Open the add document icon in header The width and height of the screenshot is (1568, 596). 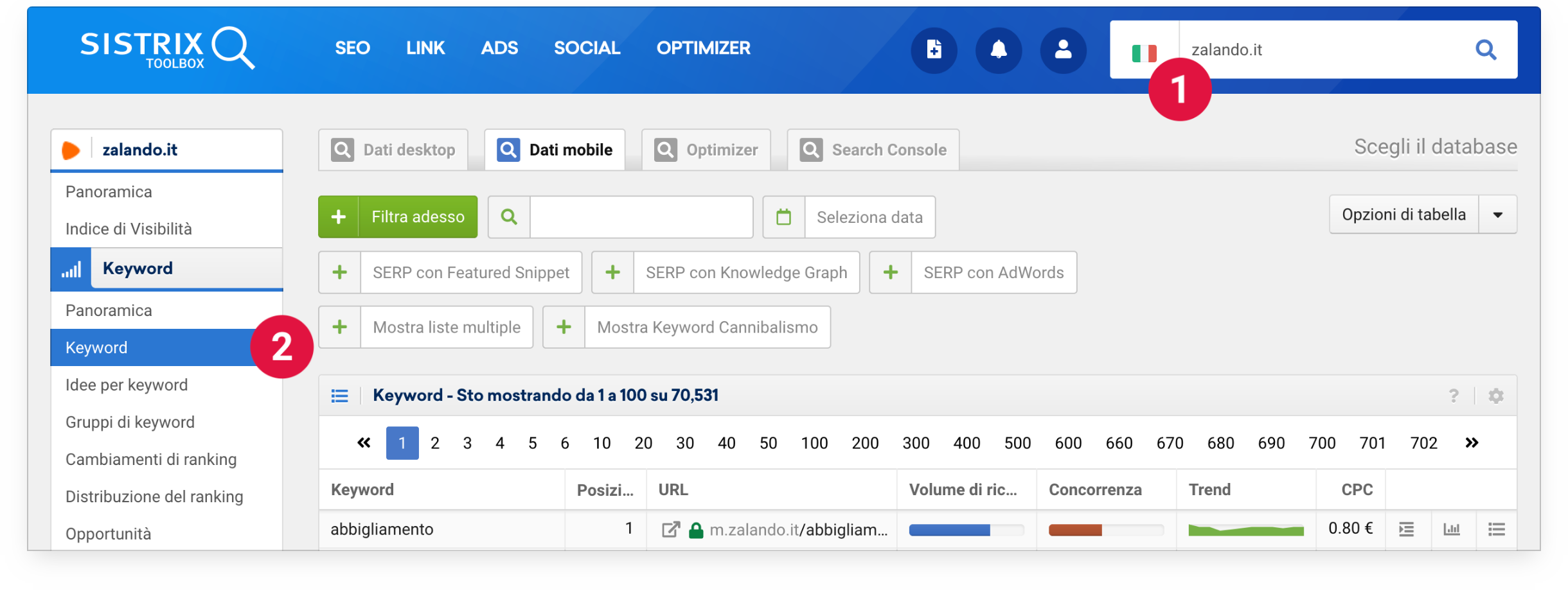tap(934, 49)
